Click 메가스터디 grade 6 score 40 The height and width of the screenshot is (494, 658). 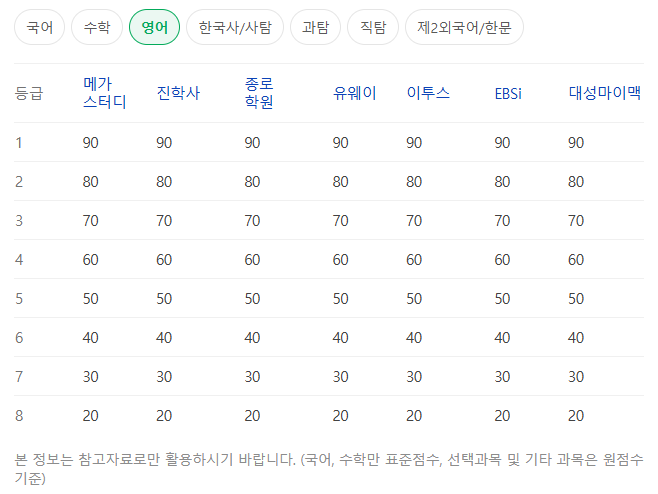click(91, 338)
